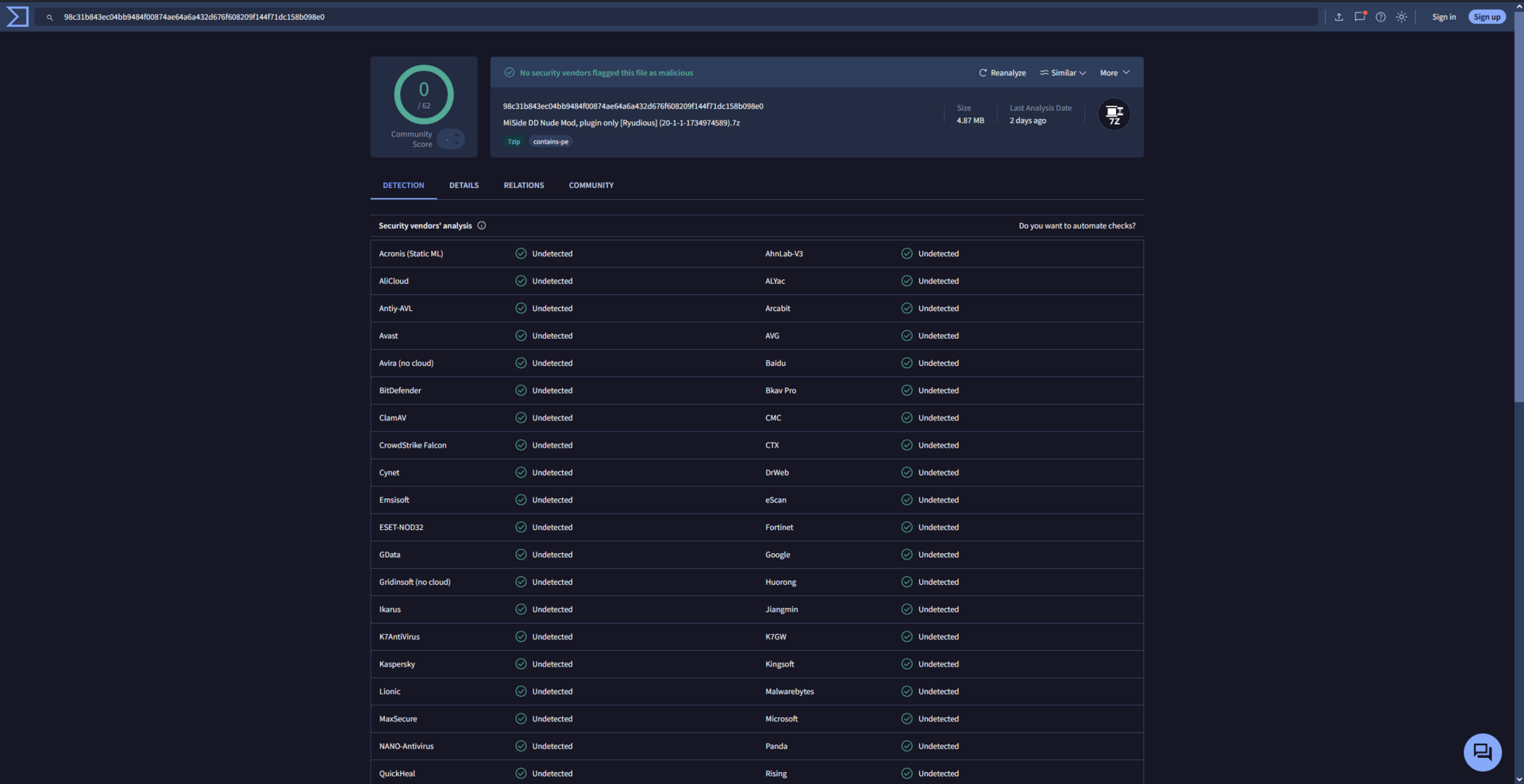The width and height of the screenshot is (1524, 784).
Task: Click Malwarebytes undetected check icon
Action: point(906,691)
